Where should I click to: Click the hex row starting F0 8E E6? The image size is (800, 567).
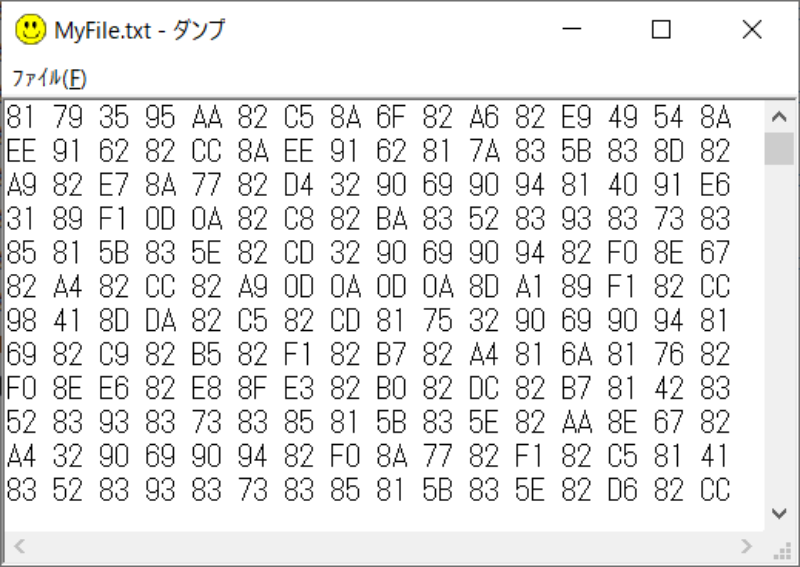point(368,389)
